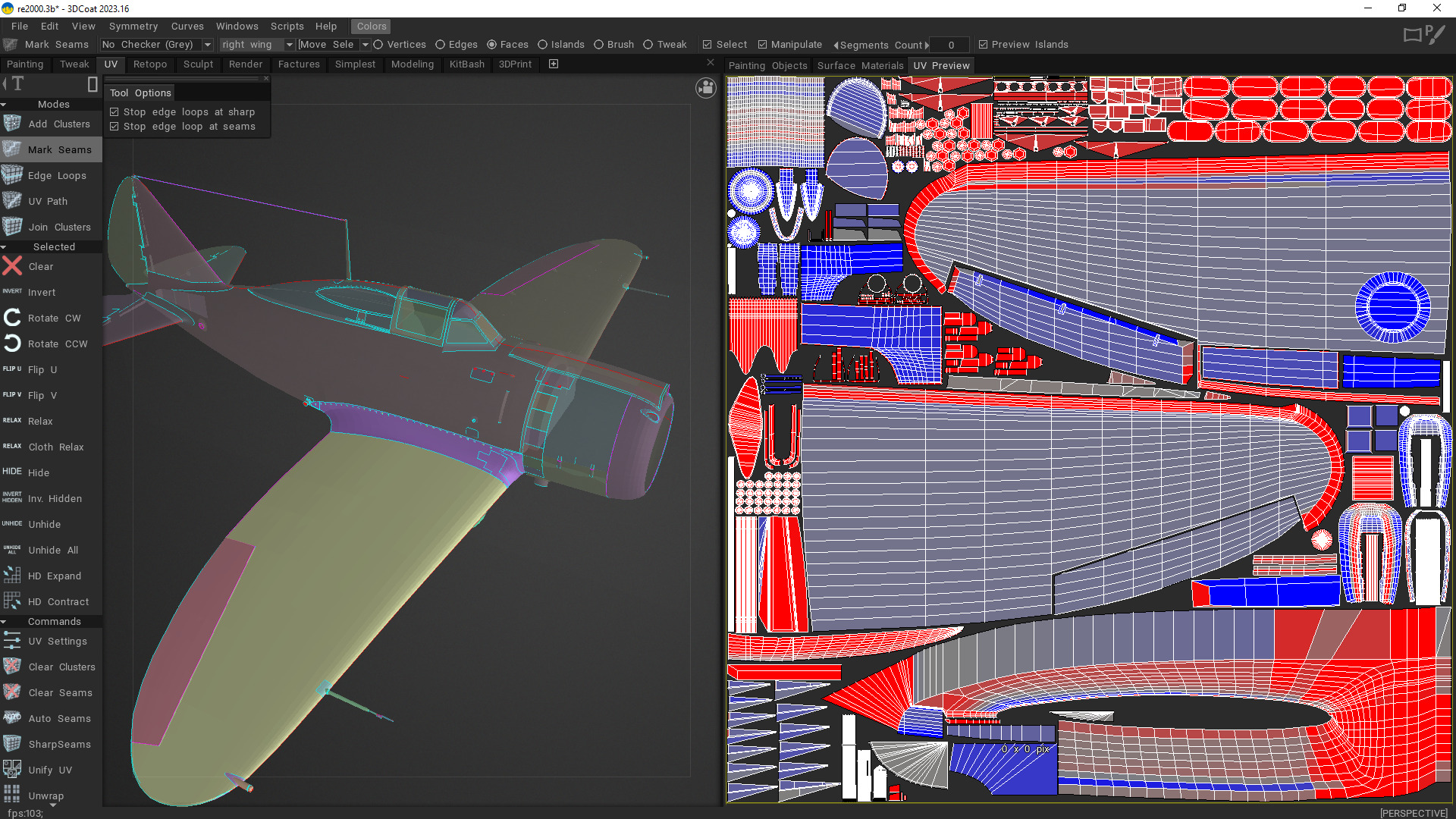Open the right wing UV set dropdown
1456x819 pixels.
257,45
